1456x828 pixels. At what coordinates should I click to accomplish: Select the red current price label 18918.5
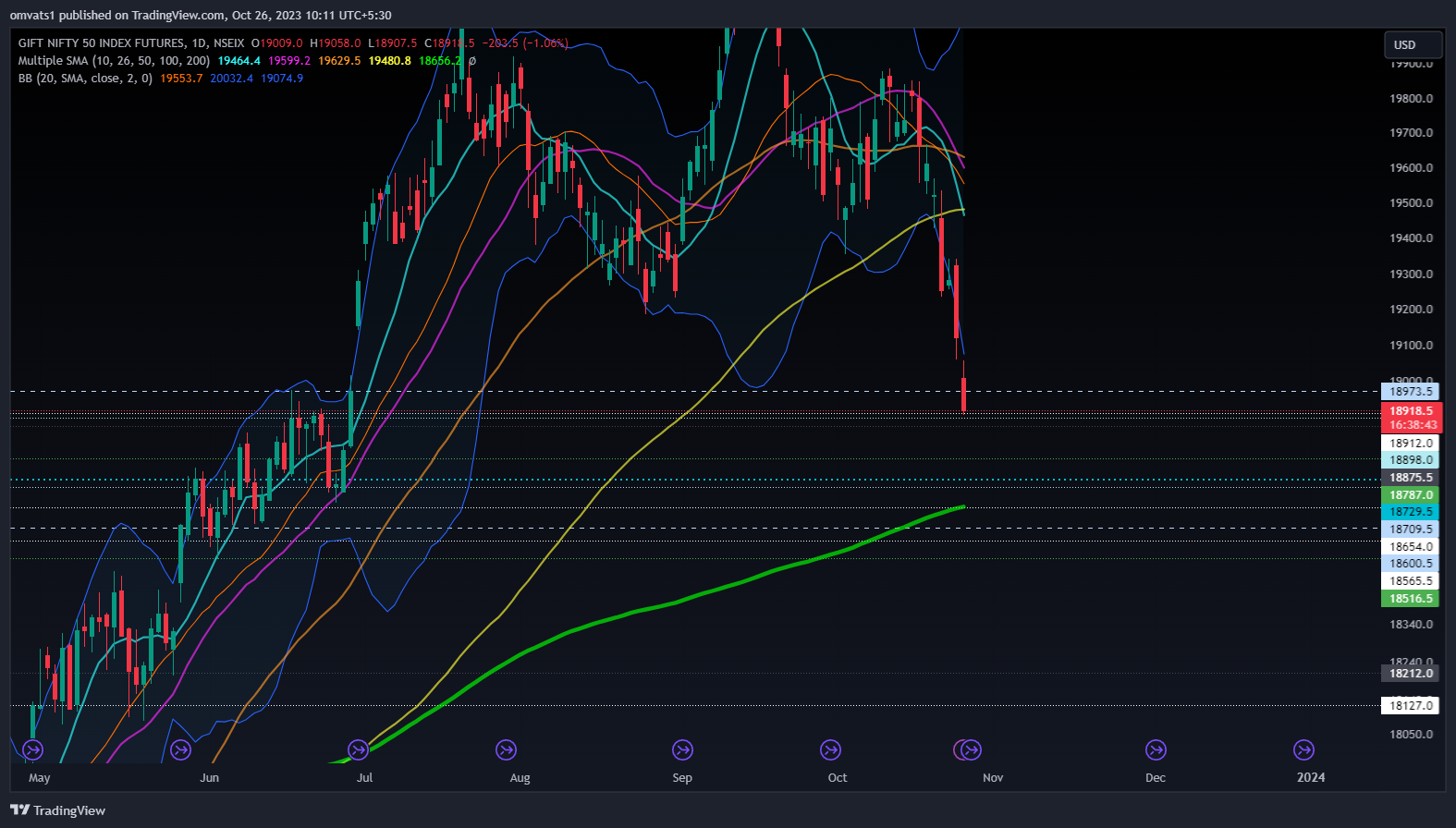(x=1410, y=411)
